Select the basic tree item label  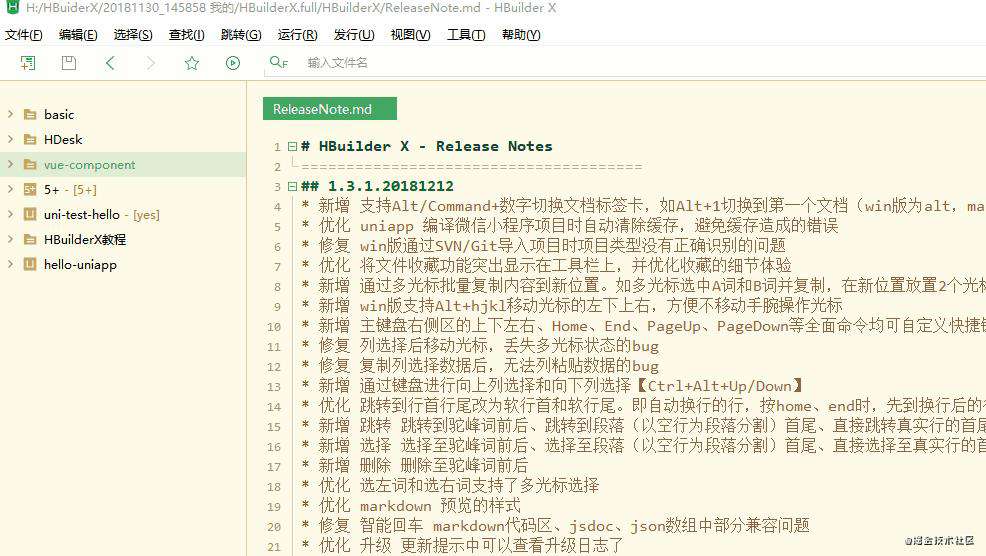pos(59,114)
